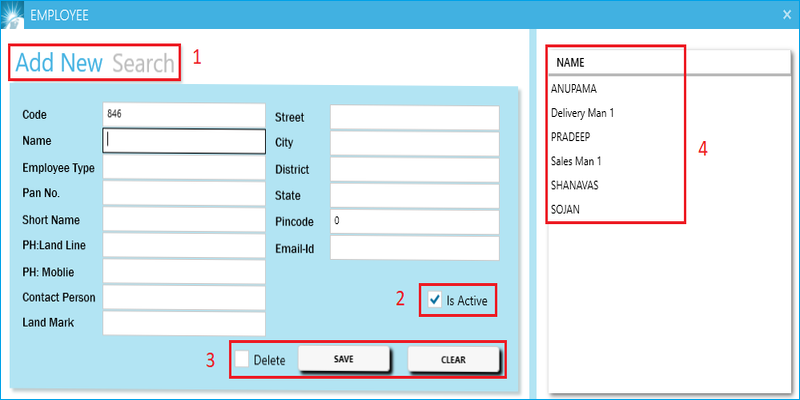Focus the Name text field
The width and height of the screenshot is (800, 400).
(183, 141)
